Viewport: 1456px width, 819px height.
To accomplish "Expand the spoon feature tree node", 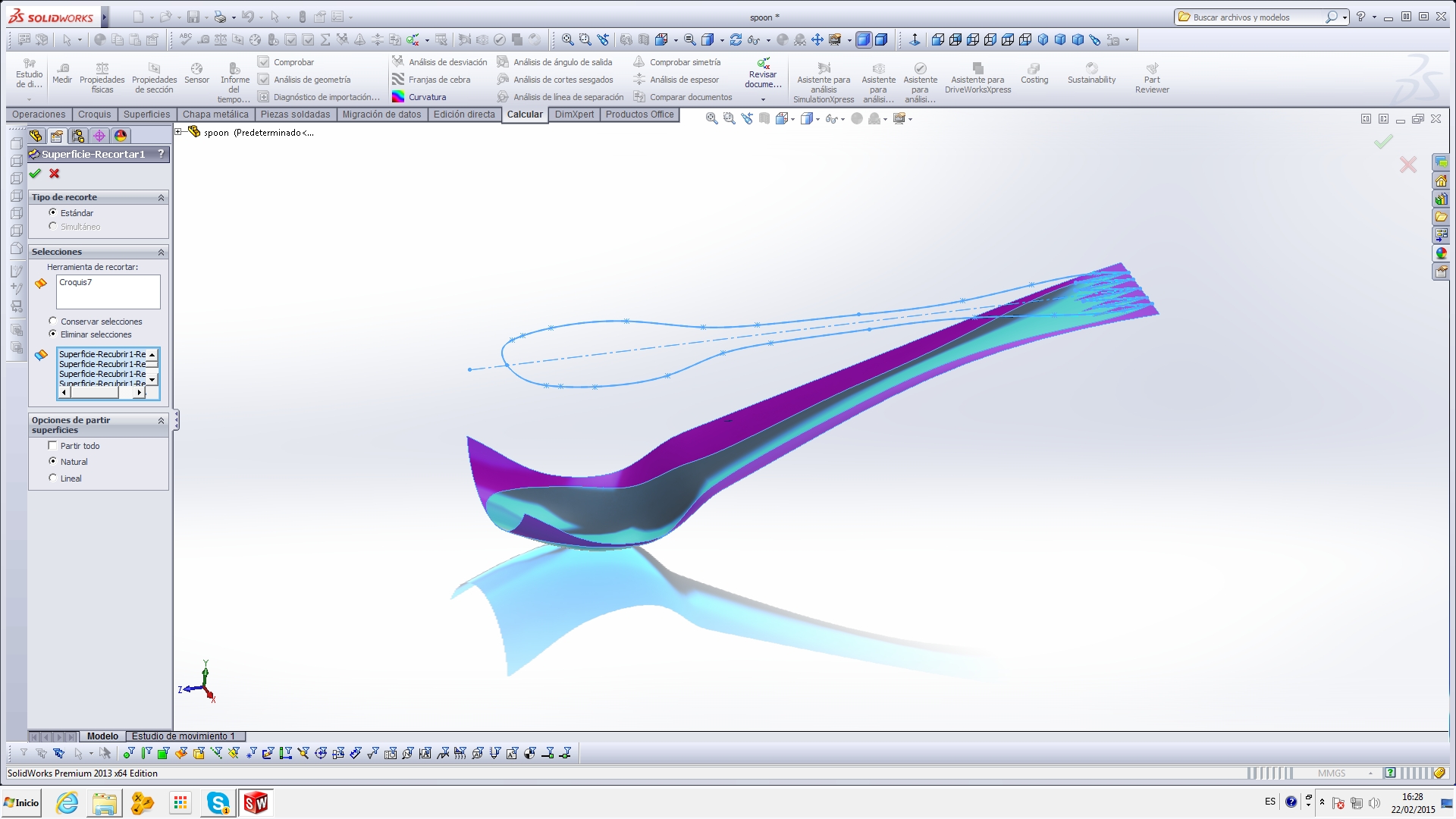I will click(178, 132).
